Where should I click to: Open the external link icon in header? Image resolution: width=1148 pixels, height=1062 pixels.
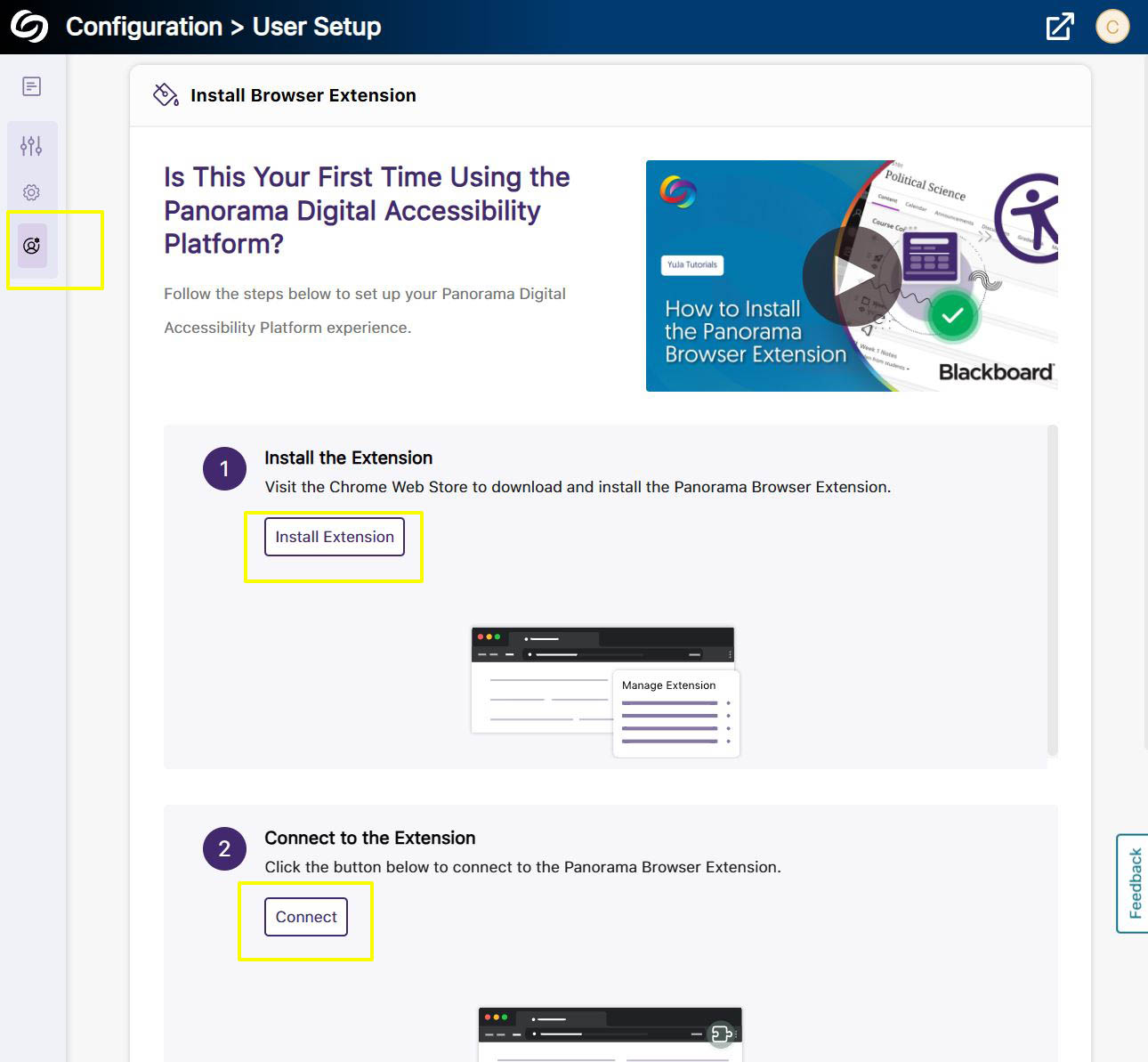1060,27
